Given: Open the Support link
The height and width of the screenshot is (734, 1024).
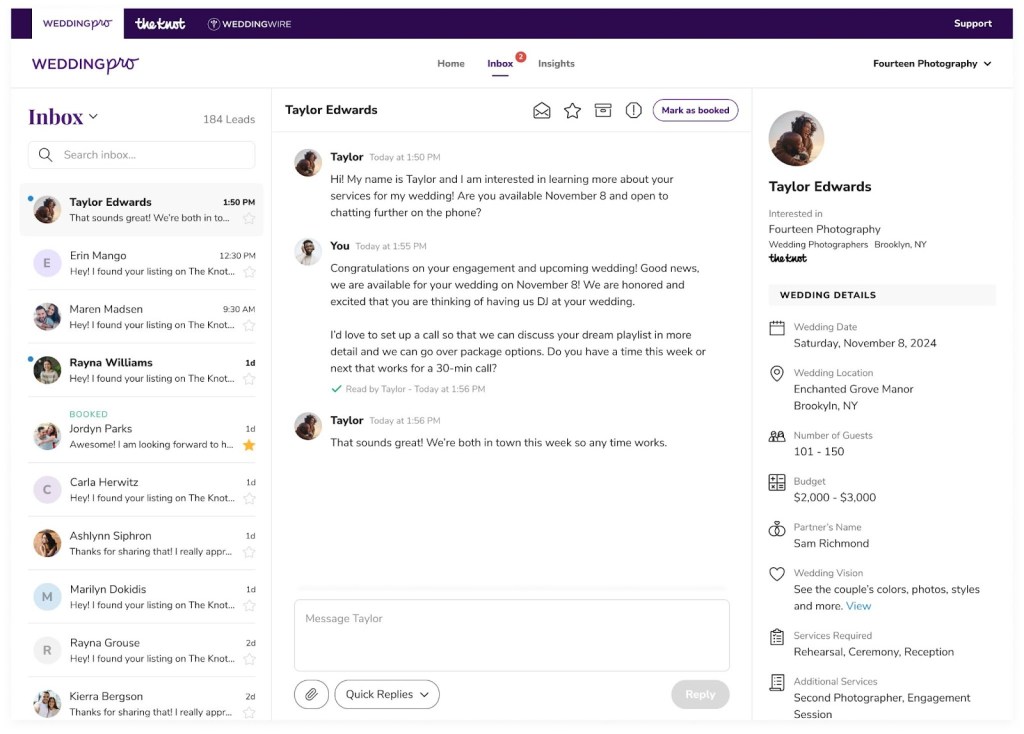Looking at the screenshot, I should tap(972, 24).
